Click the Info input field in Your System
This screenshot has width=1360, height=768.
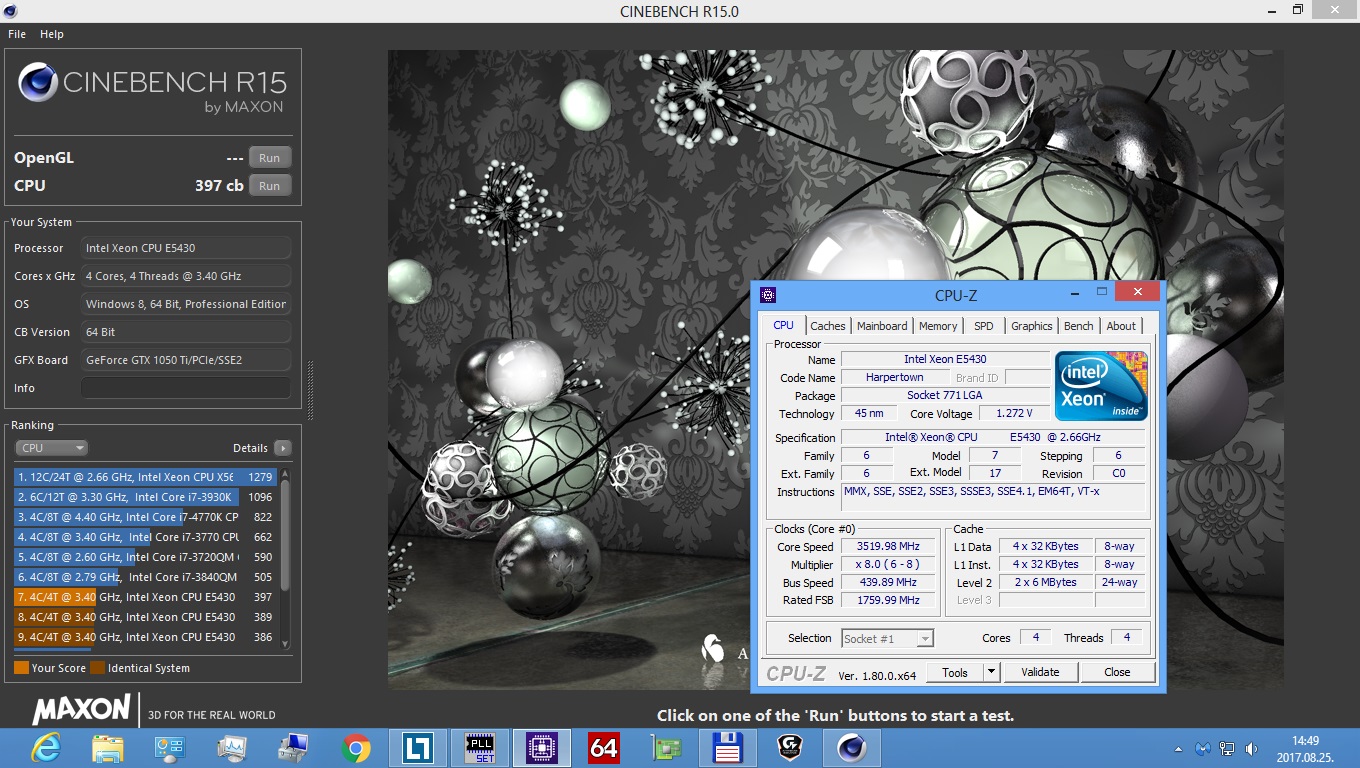click(x=186, y=388)
